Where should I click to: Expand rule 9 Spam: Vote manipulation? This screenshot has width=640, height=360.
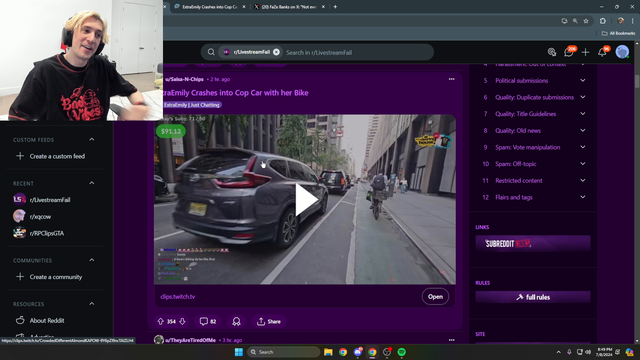[x=583, y=147]
